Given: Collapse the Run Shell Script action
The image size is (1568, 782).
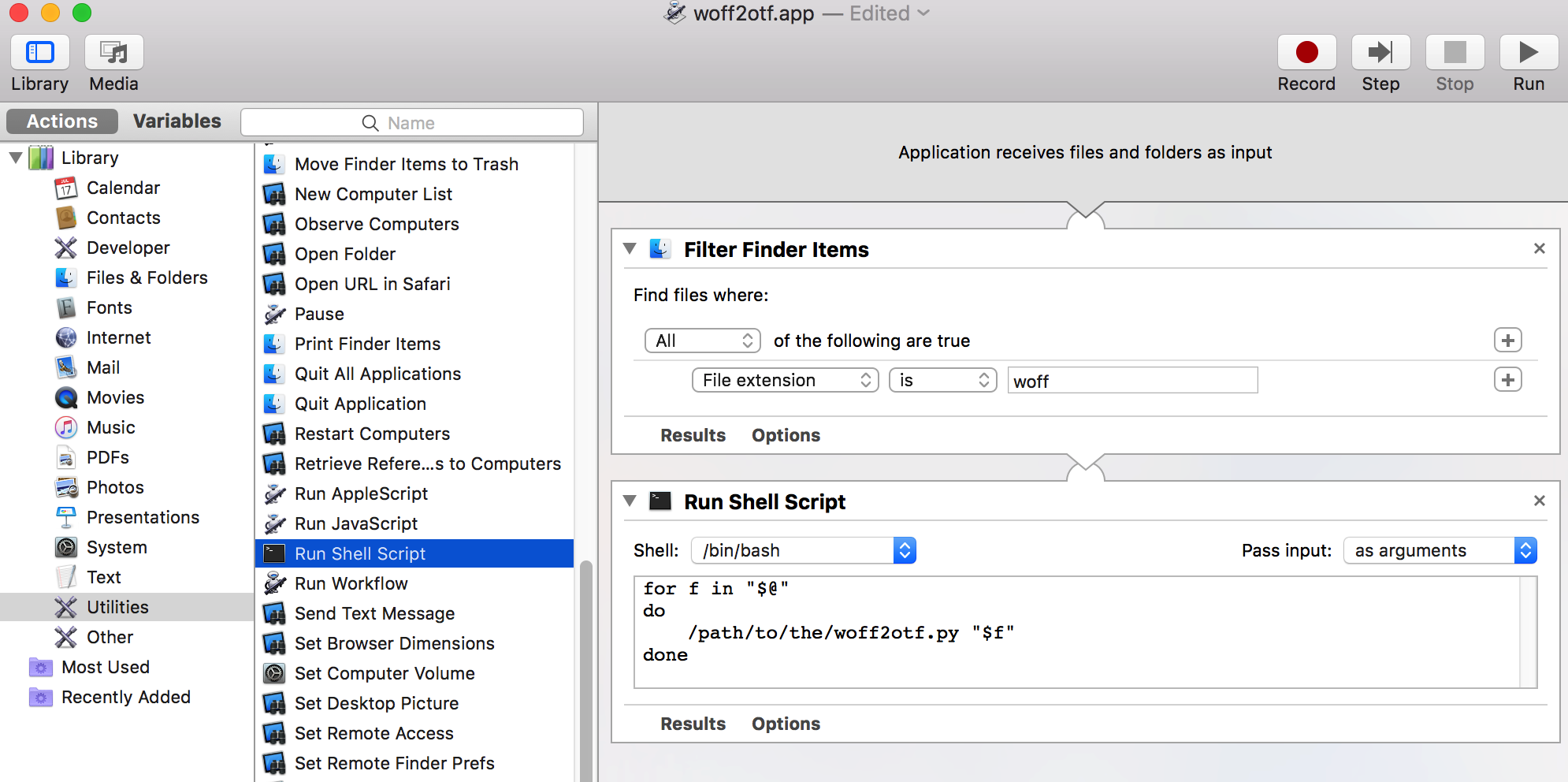Looking at the screenshot, I should click(x=630, y=501).
